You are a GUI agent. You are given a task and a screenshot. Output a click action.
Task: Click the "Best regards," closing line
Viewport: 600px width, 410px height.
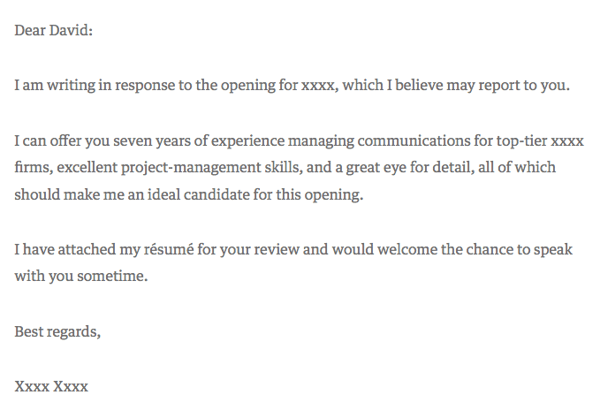[x=57, y=330]
